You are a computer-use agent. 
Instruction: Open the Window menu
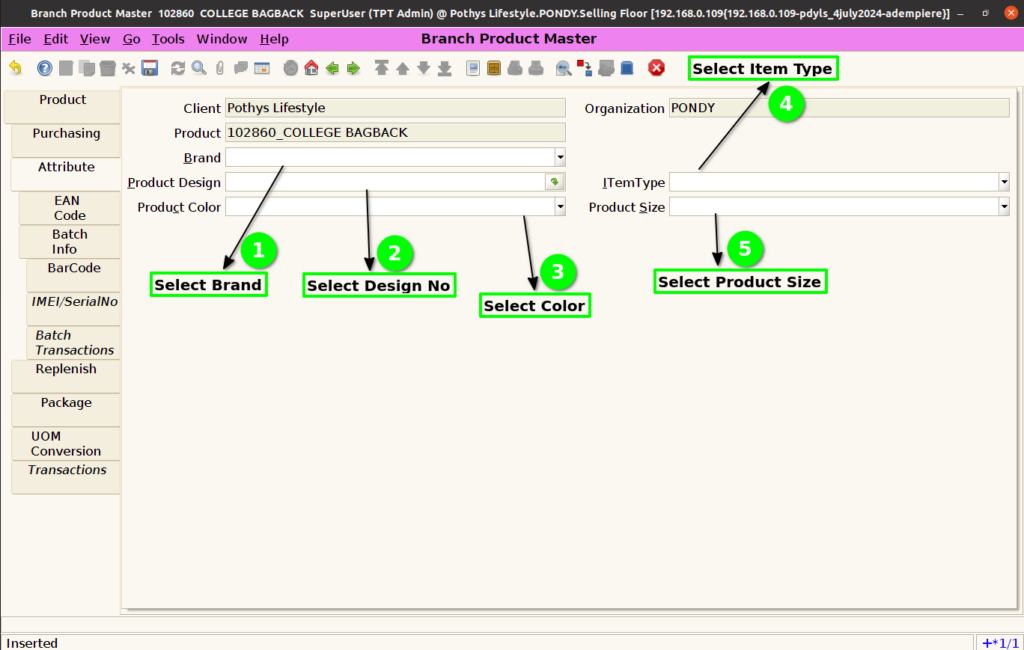pyautogui.click(x=222, y=39)
